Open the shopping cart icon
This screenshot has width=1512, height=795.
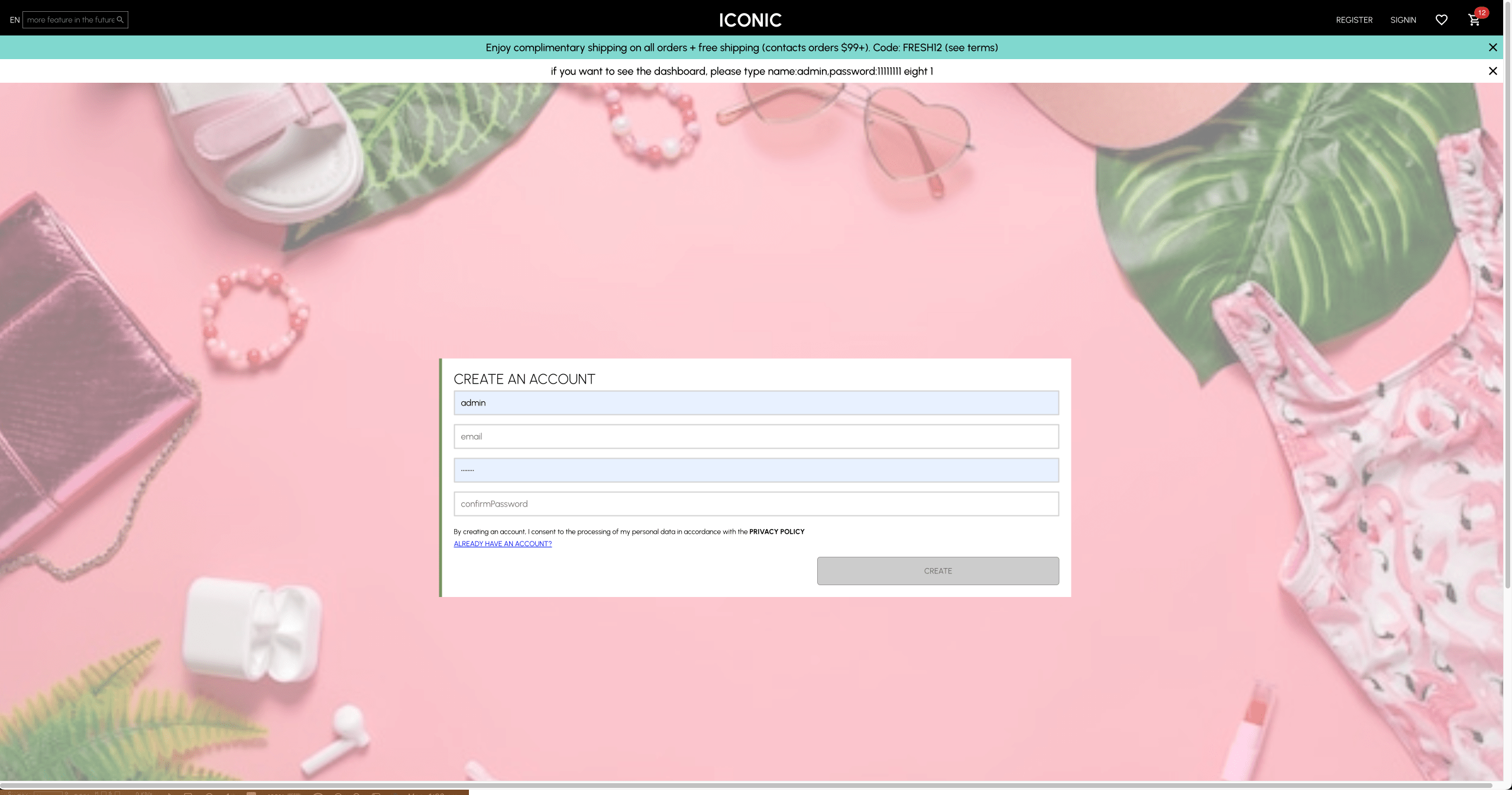tap(1473, 21)
